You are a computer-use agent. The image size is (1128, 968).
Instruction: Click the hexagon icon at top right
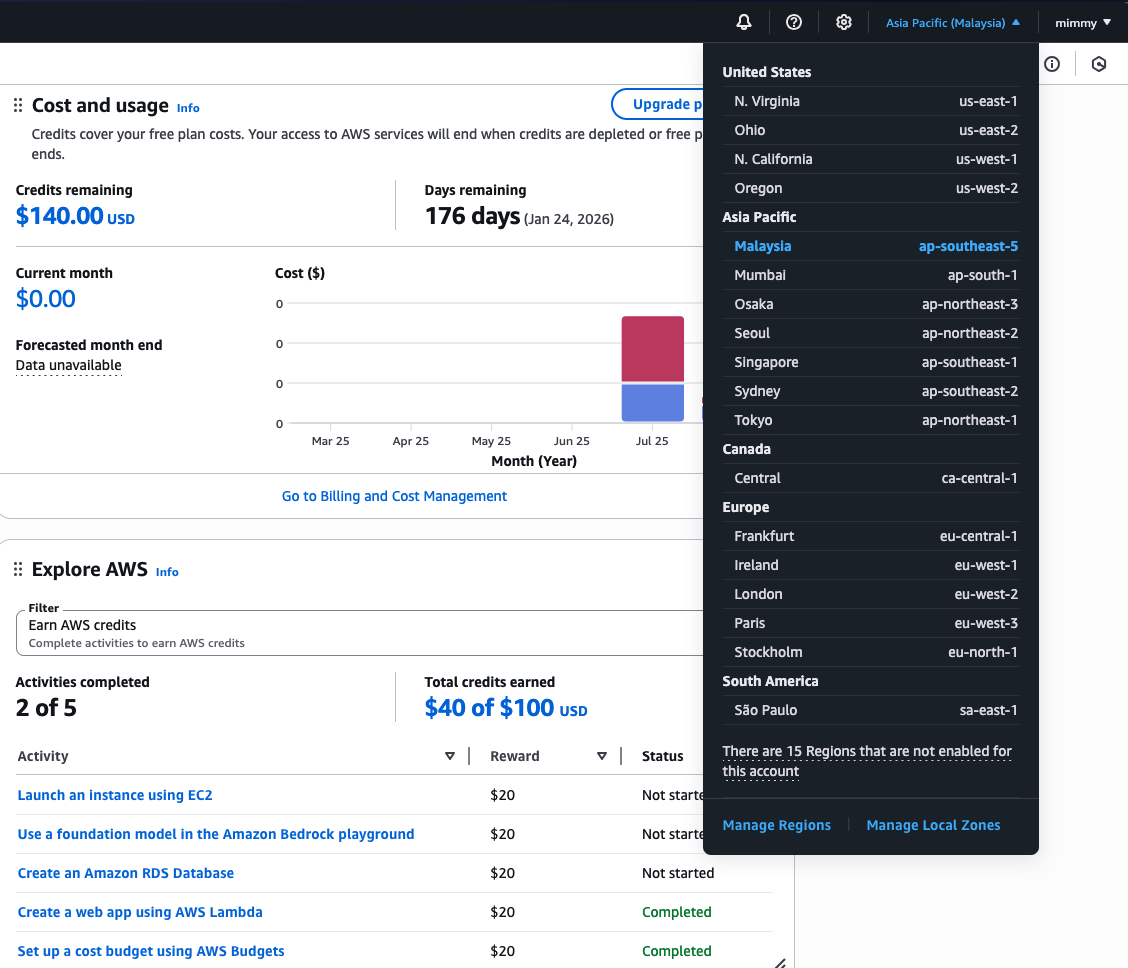[1099, 64]
